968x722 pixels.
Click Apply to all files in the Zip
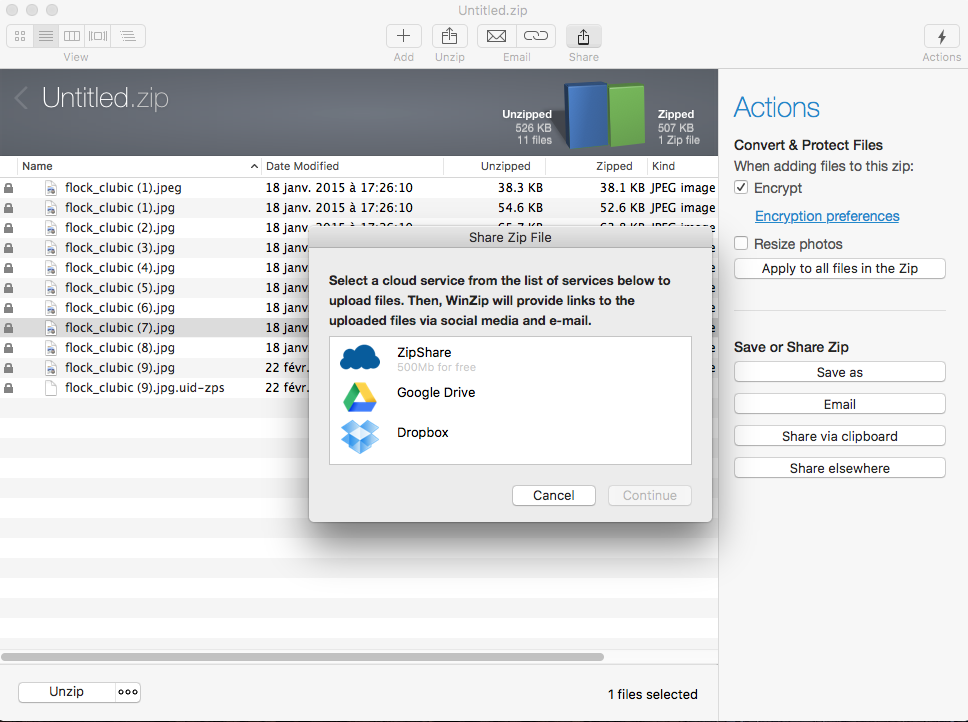(x=839, y=268)
